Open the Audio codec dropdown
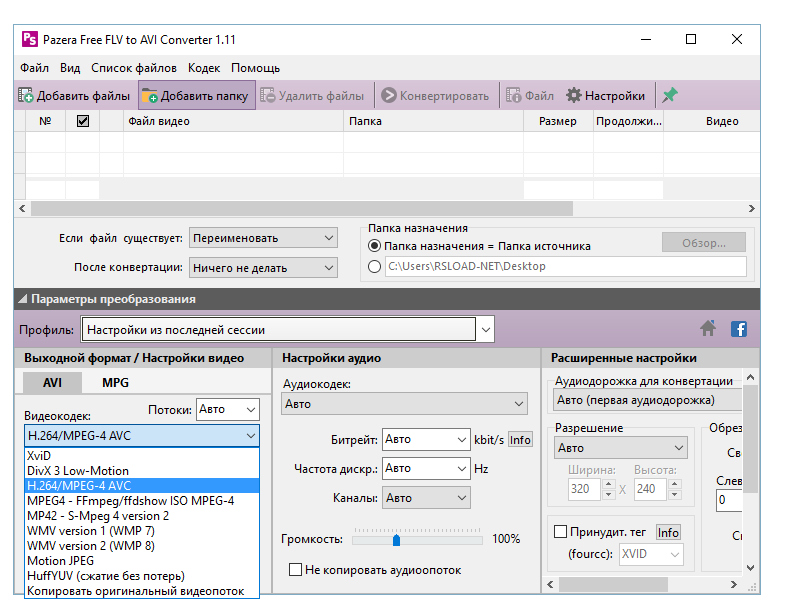This screenshot has width=791, height=609. tap(404, 404)
